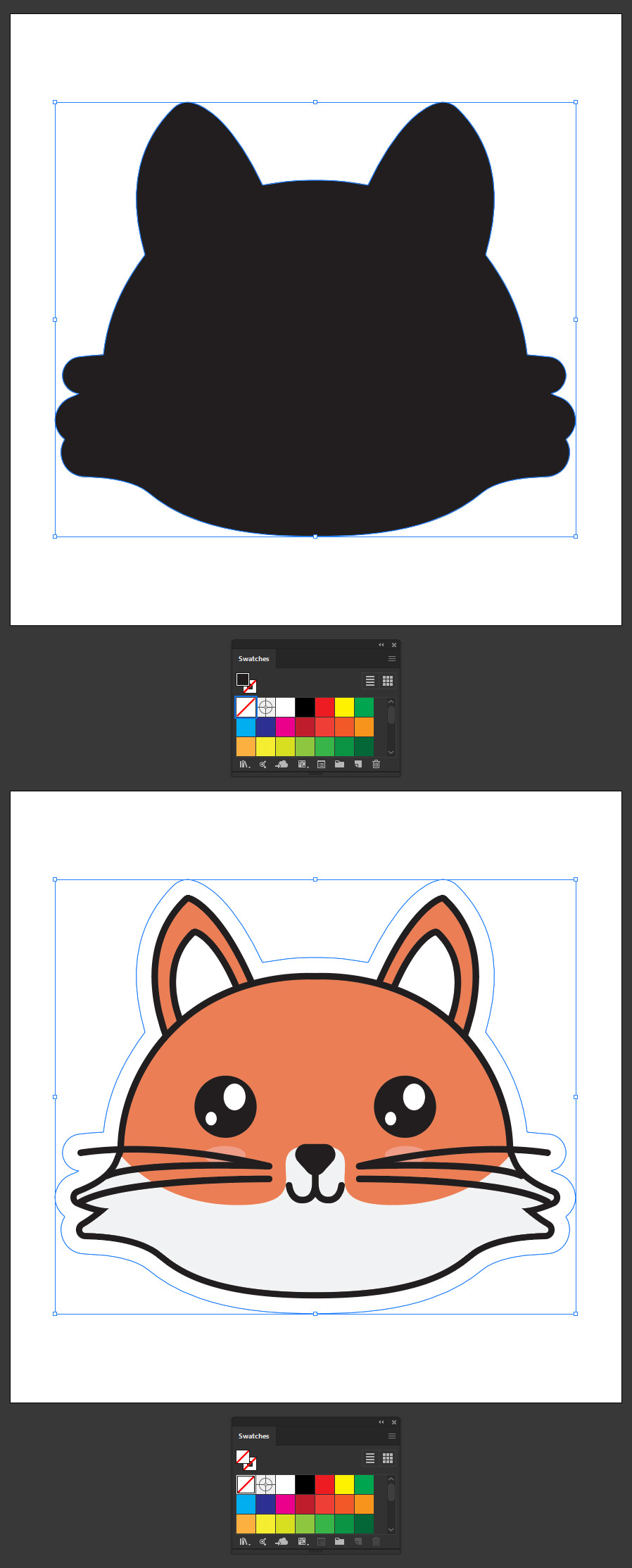The image size is (632, 1568).
Task: Switch to list view in no-fill Swatches panel
Action: pyautogui.click(x=370, y=1458)
